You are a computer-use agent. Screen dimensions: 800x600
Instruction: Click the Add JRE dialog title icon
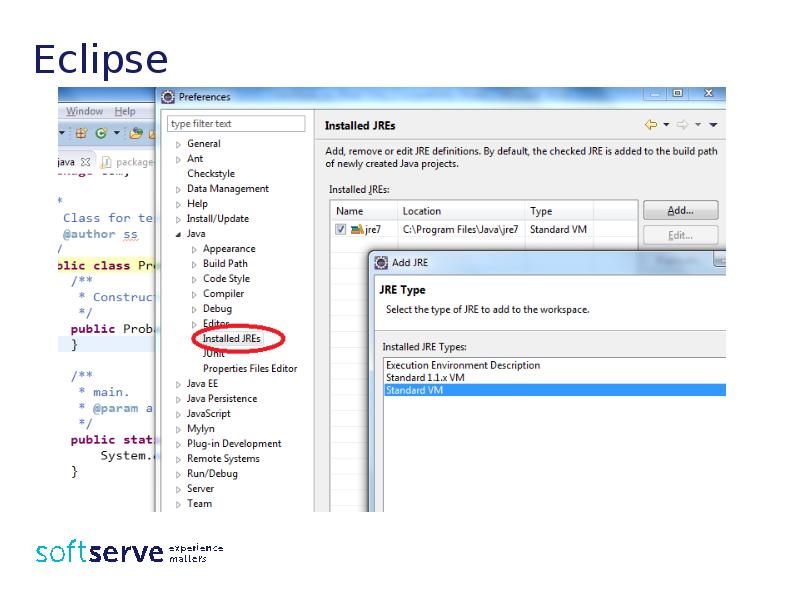381,263
